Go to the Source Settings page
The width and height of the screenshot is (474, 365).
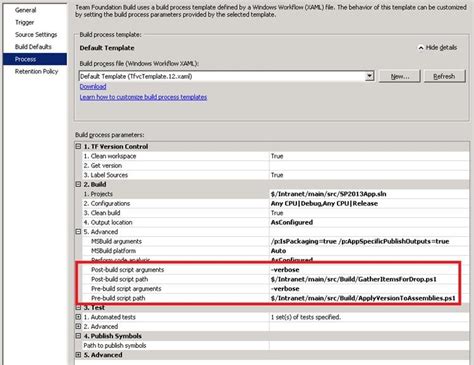36,35
